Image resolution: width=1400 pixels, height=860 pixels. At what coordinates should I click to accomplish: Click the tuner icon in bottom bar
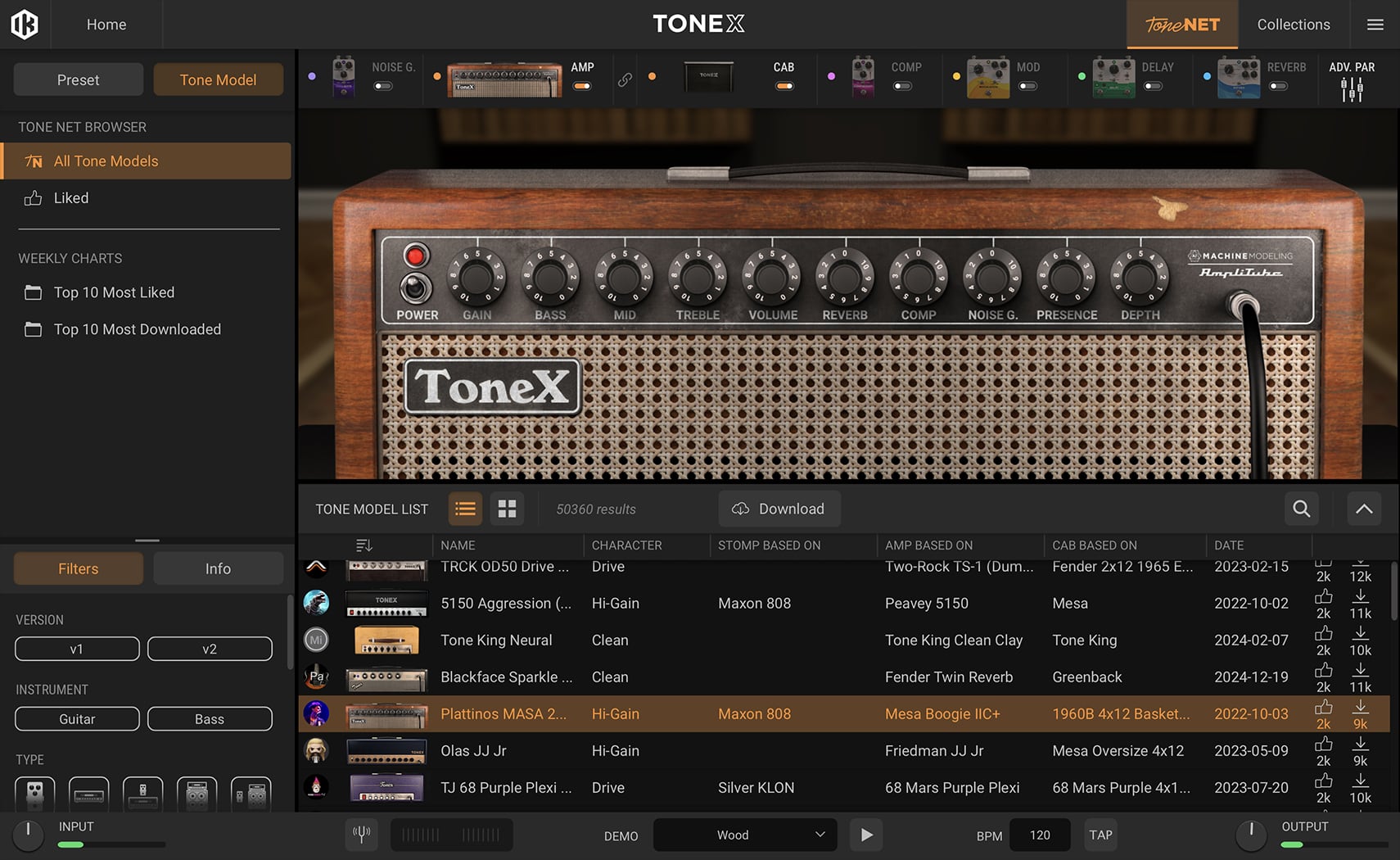361,835
